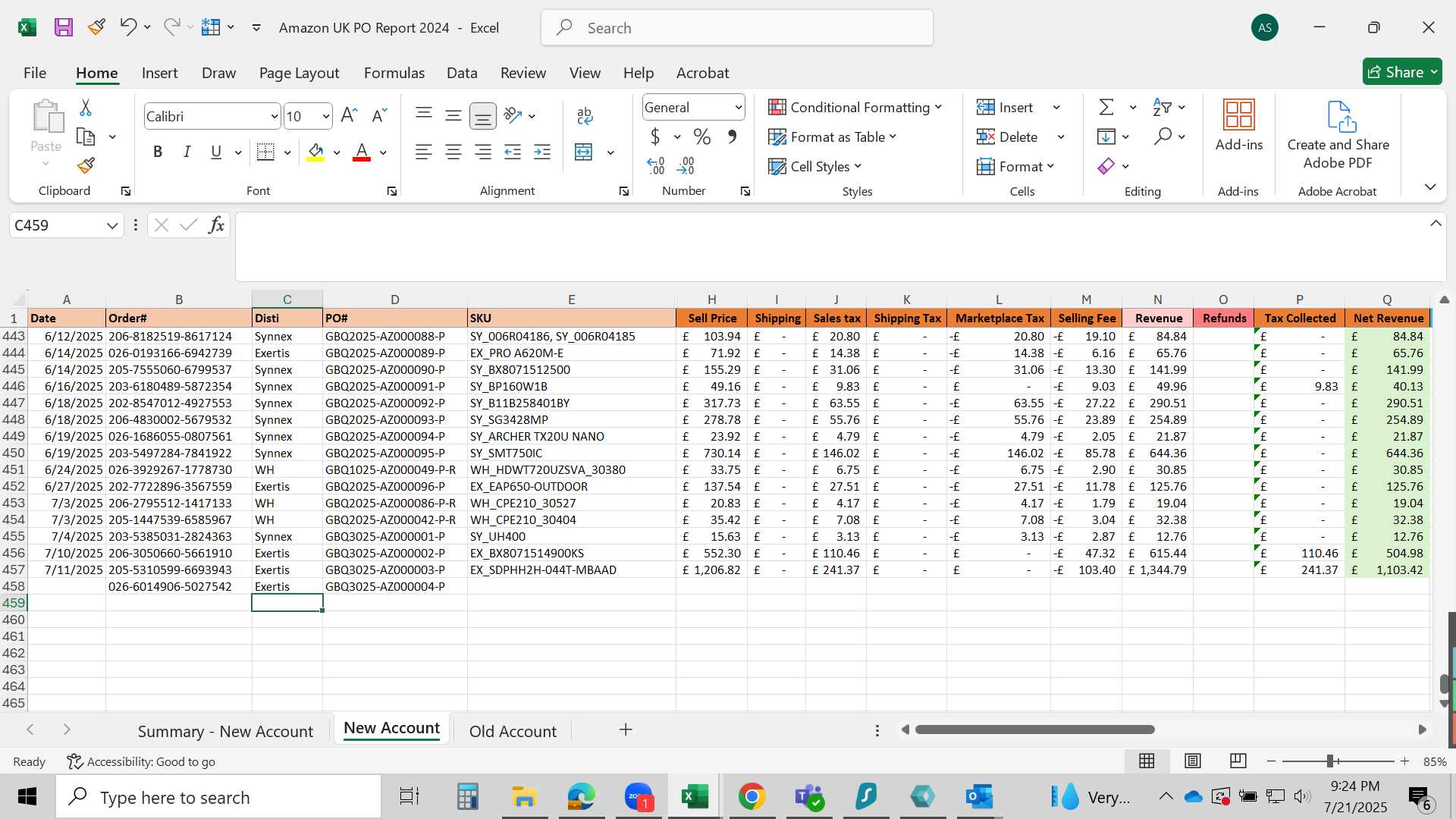Expand Format as Table menu
This screenshot has height=819, width=1456.
(x=832, y=137)
